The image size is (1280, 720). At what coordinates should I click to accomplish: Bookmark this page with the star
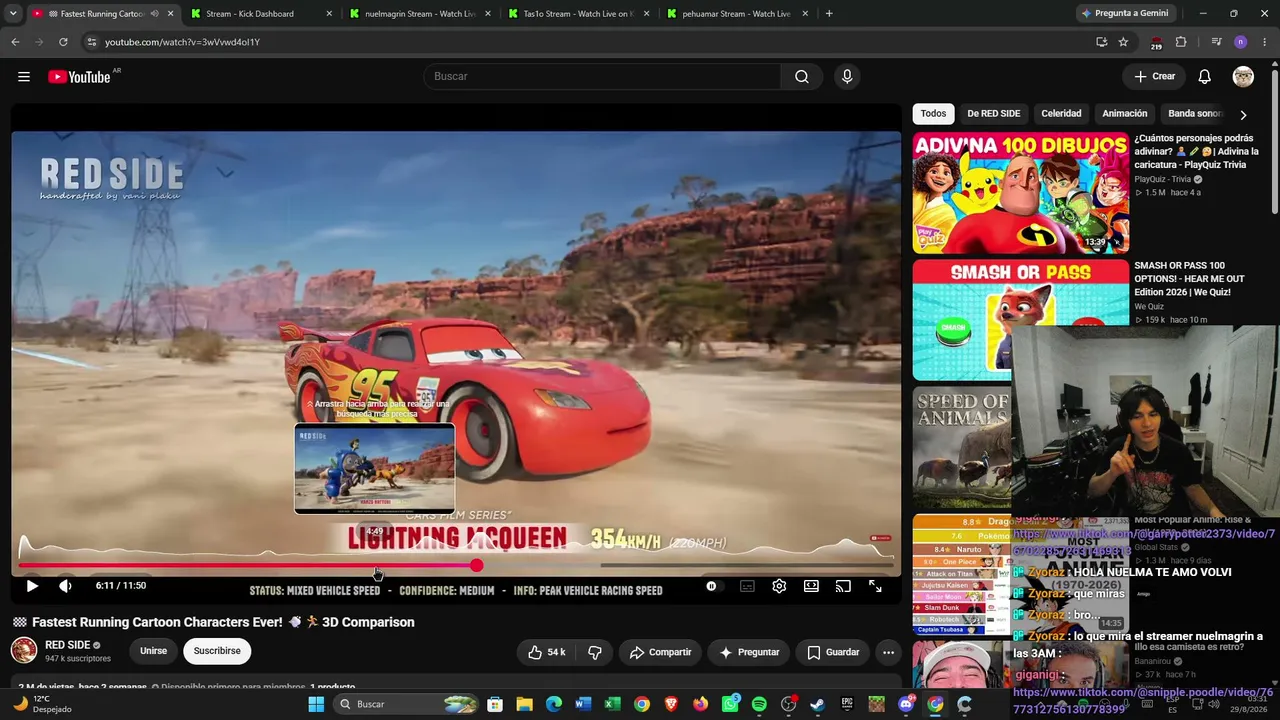[1123, 42]
